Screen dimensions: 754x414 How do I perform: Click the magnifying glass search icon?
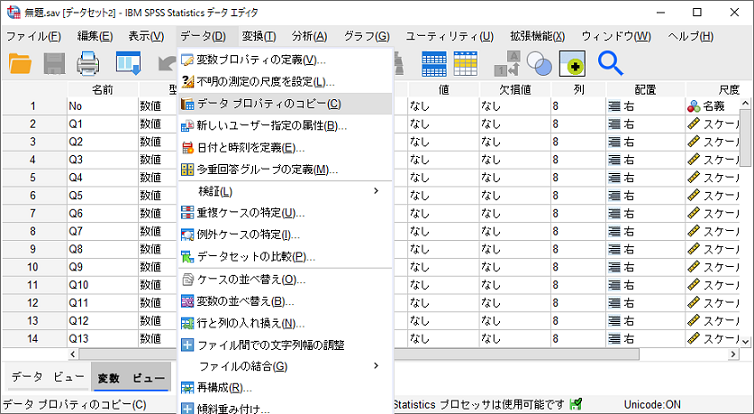pos(610,64)
